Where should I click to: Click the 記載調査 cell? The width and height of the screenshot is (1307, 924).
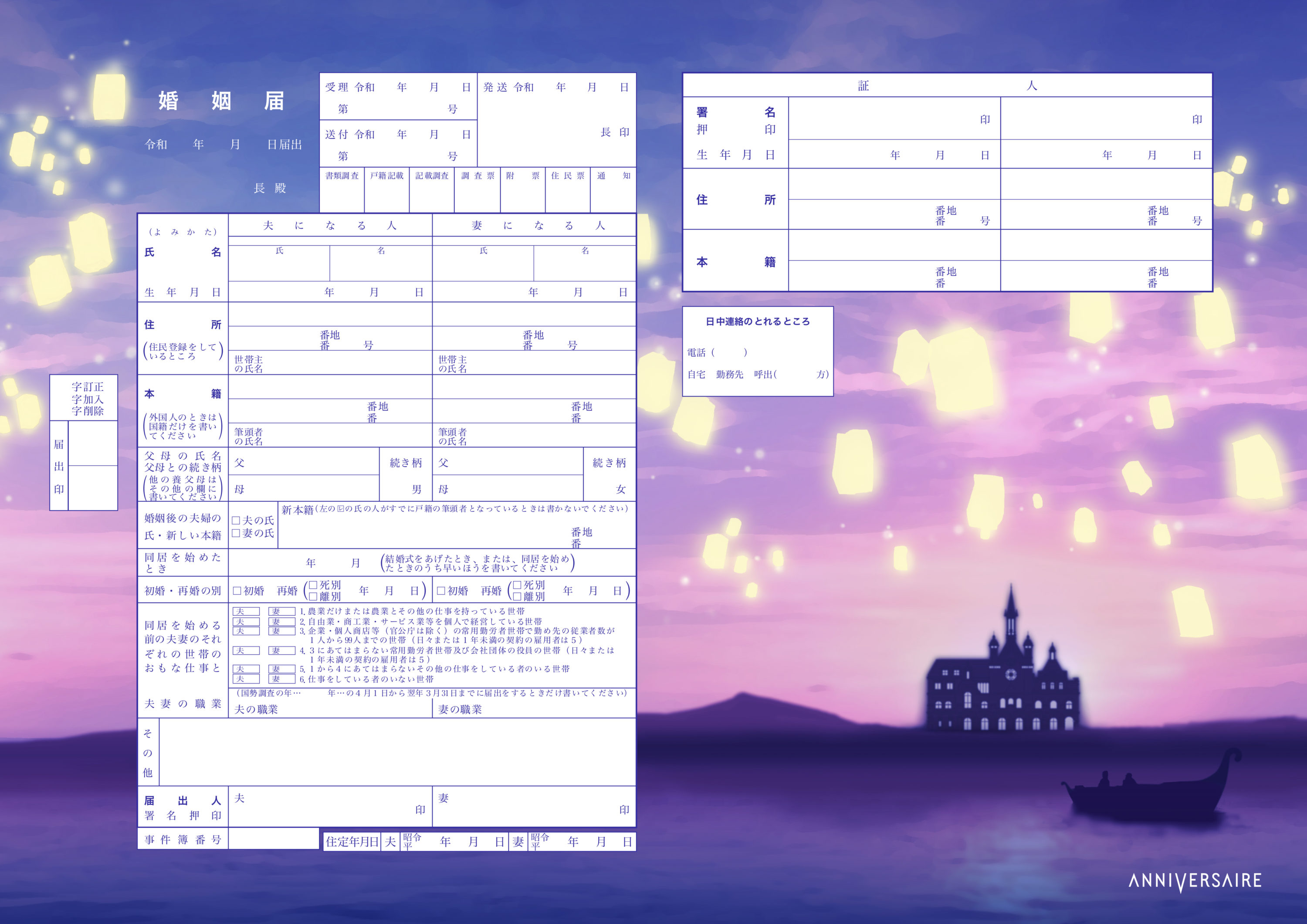point(432,190)
